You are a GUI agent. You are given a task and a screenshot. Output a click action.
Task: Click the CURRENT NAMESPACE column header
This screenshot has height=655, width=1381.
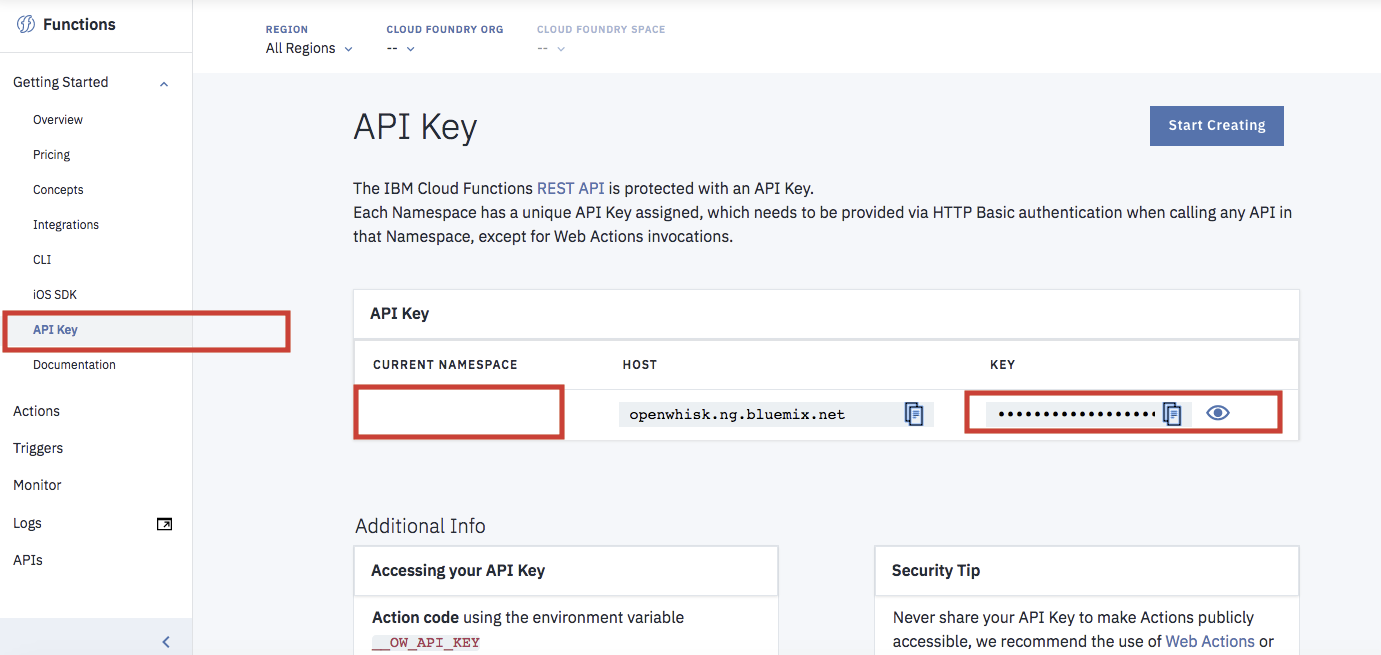click(445, 365)
